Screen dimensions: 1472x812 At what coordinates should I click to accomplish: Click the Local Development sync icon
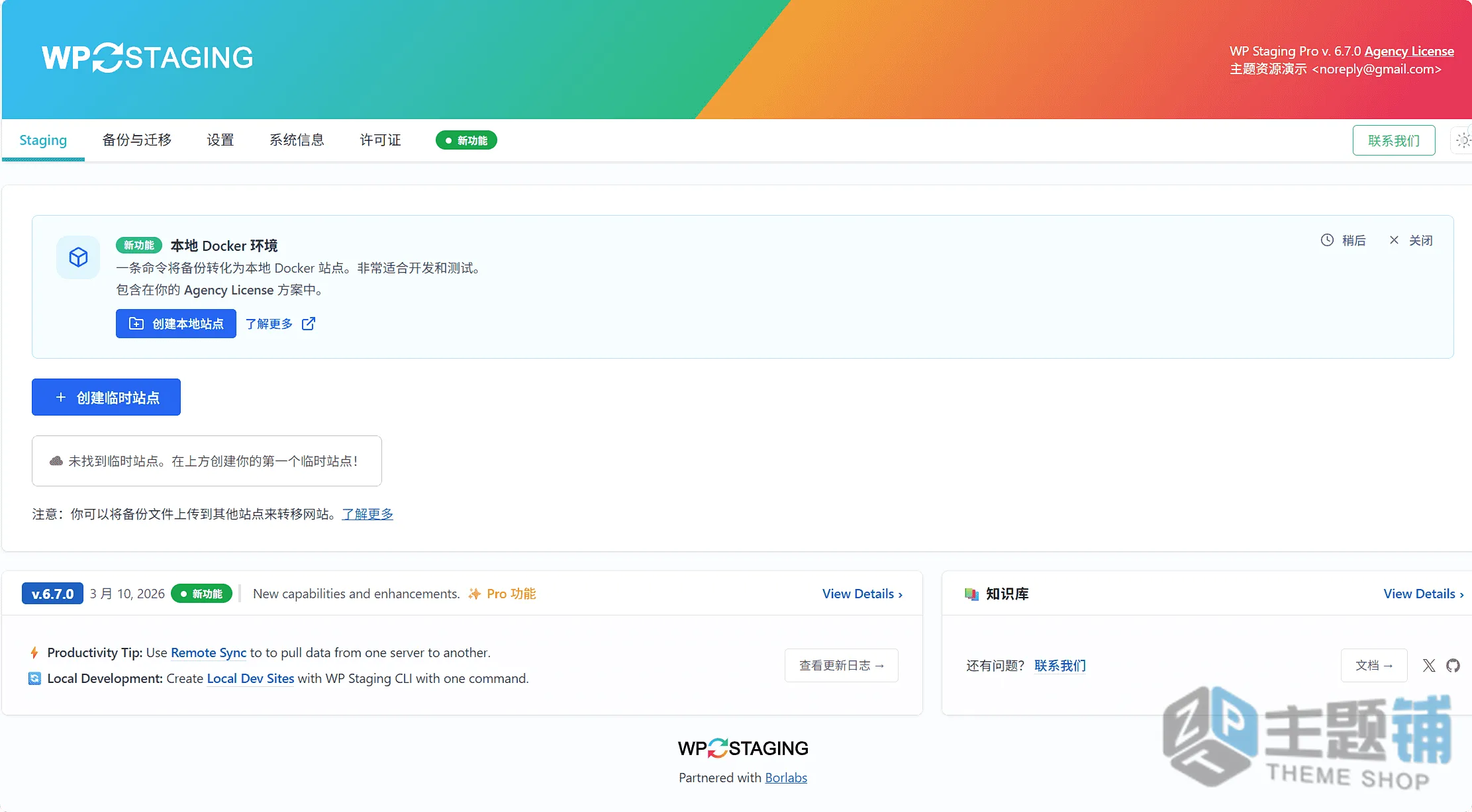34,678
